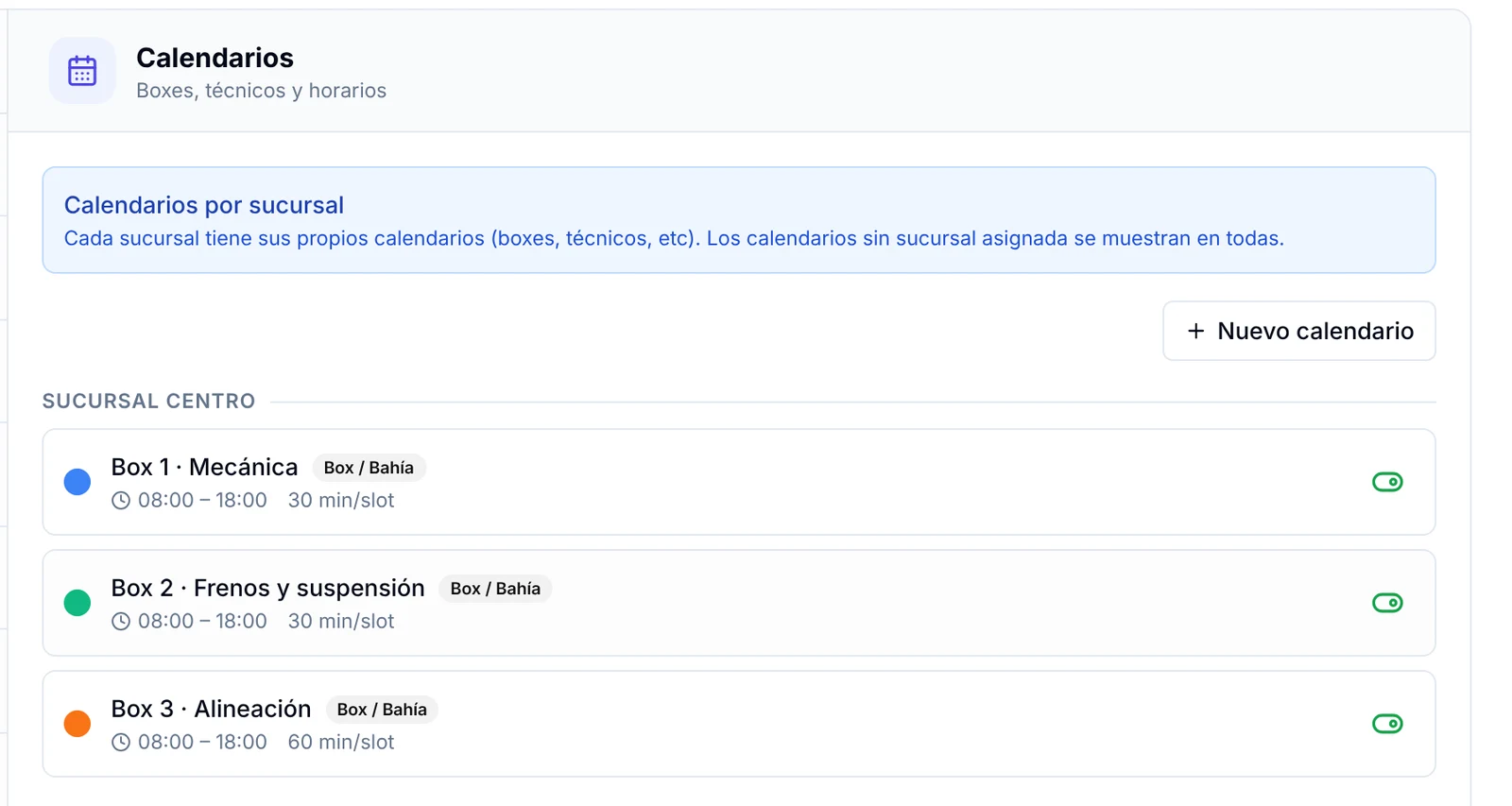Toggle the Box 1 · Mecánica calendar switch
Screen dimensions: 1512x806
pos(1387,482)
